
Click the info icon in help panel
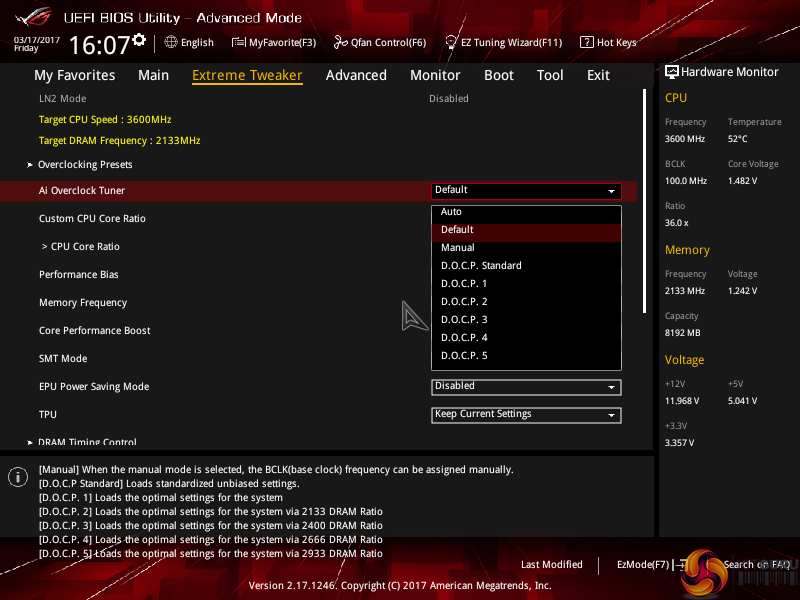tap(17, 477)
